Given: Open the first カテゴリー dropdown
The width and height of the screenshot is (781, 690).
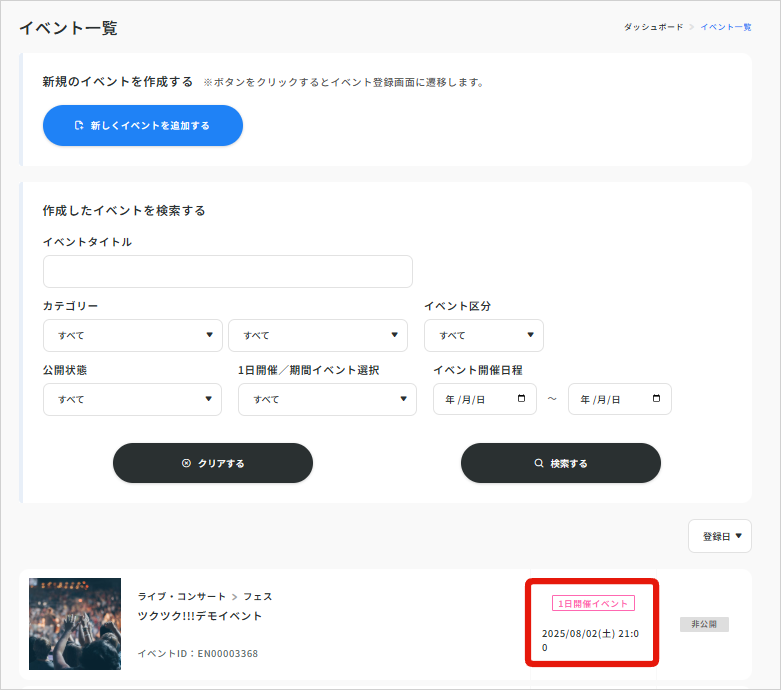Looking at the screenshot, I should [132, 336].
